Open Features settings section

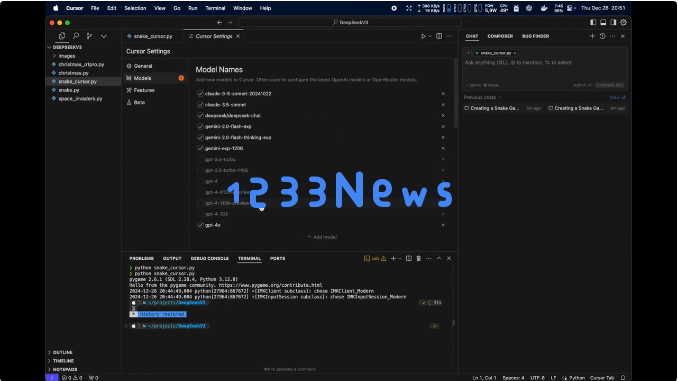click(x=144, y=90)
